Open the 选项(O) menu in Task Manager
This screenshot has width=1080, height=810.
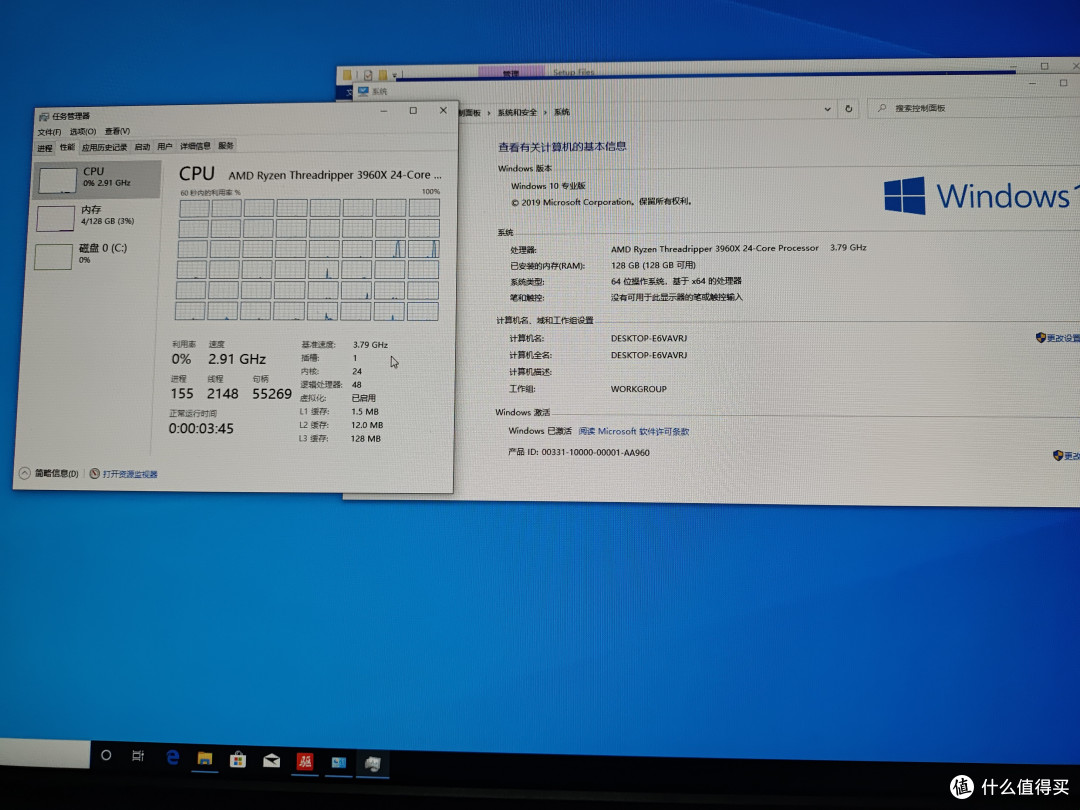pyautogui.click(x=83, y=132)
